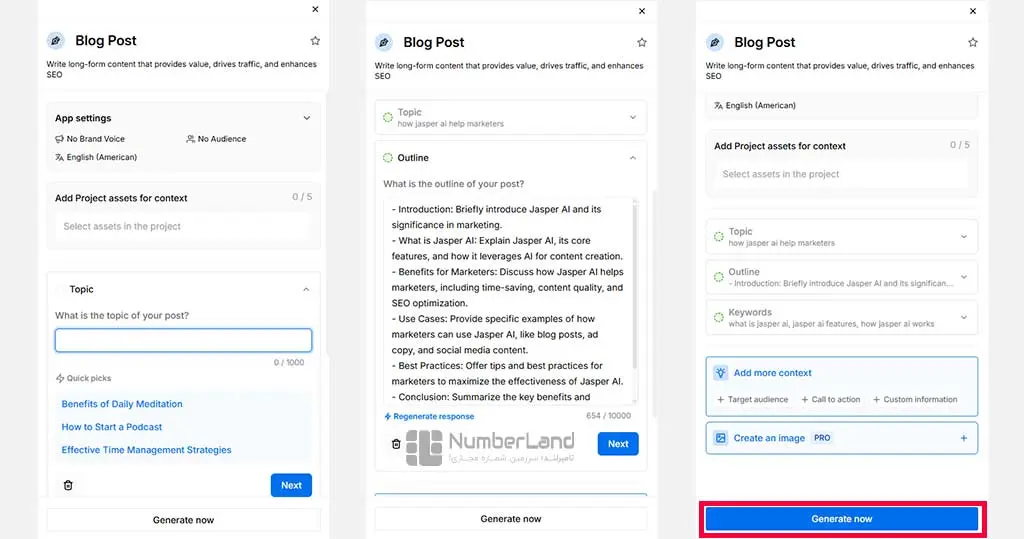Image resolution: width=1024 pixels, height=539 pixels.
Task: Click No Audience setting label
Action: 222,139
